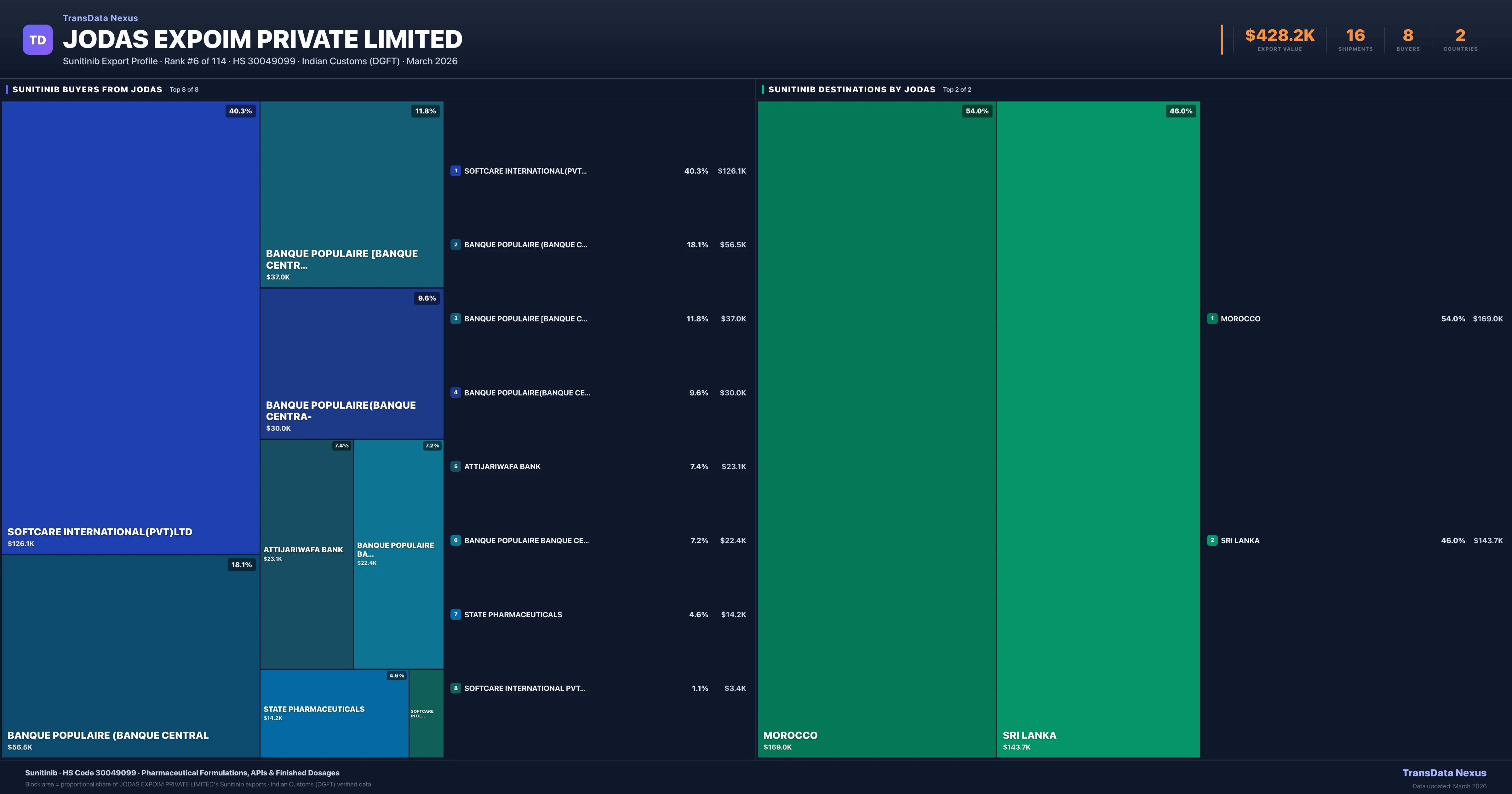This screenshot has width=1512, height=794.
Task: Click the purple TD logo icon
Action: point(37,40)
